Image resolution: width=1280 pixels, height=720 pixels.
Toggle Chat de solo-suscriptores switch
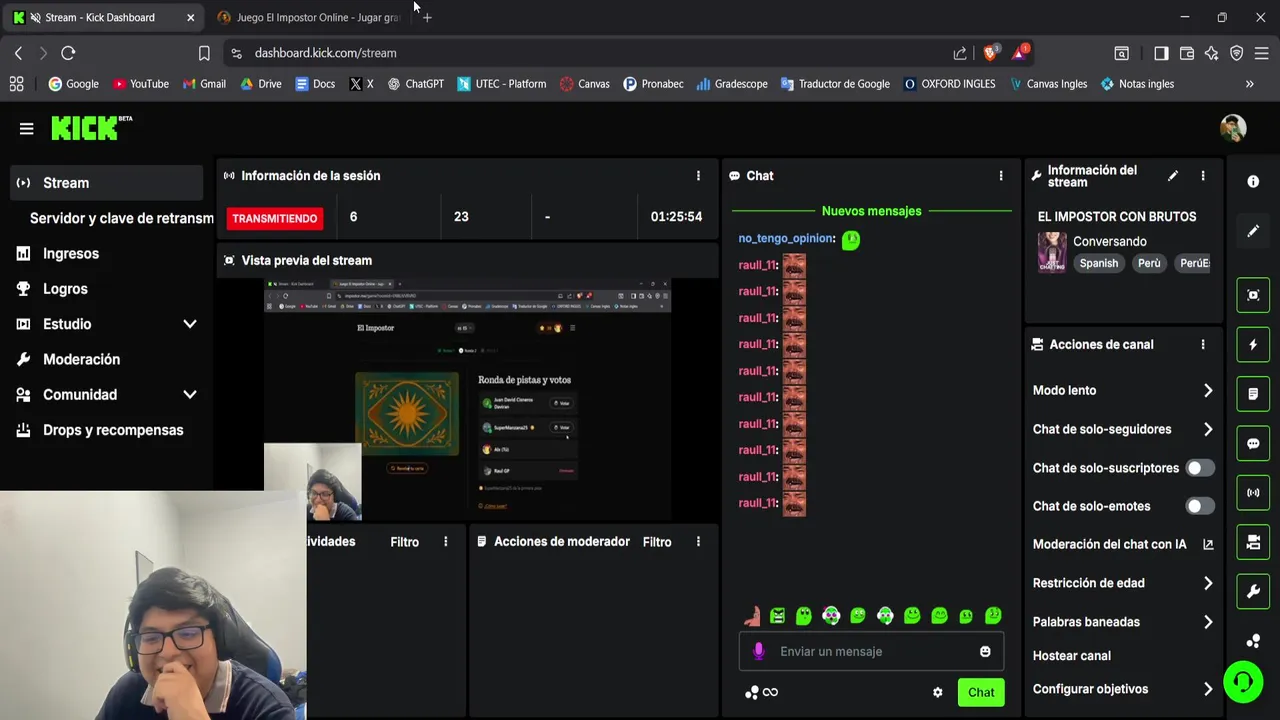pyautogui.click(x=1200, y=468)
